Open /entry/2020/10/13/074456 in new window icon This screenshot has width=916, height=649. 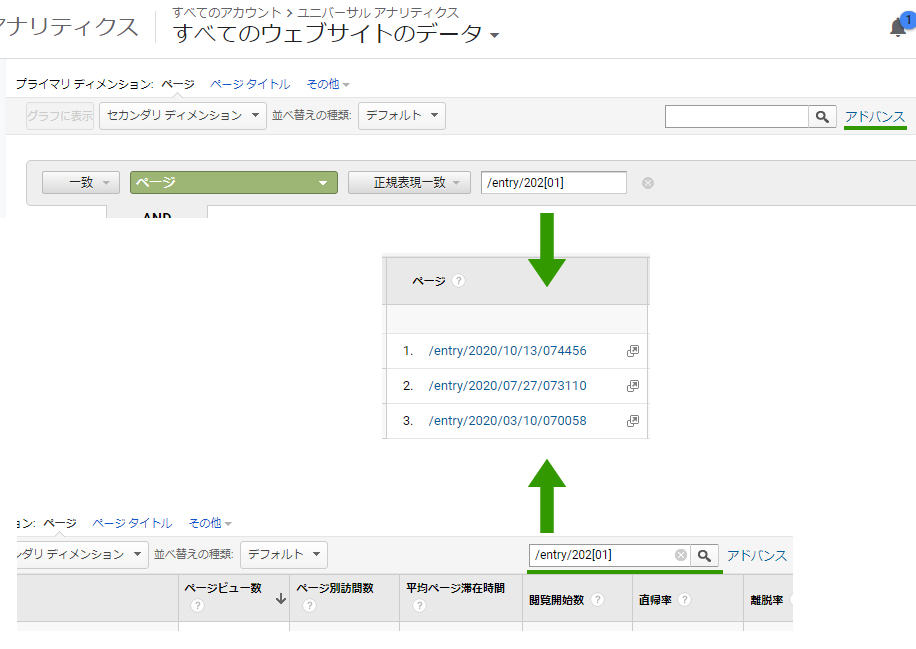[633, 351]
